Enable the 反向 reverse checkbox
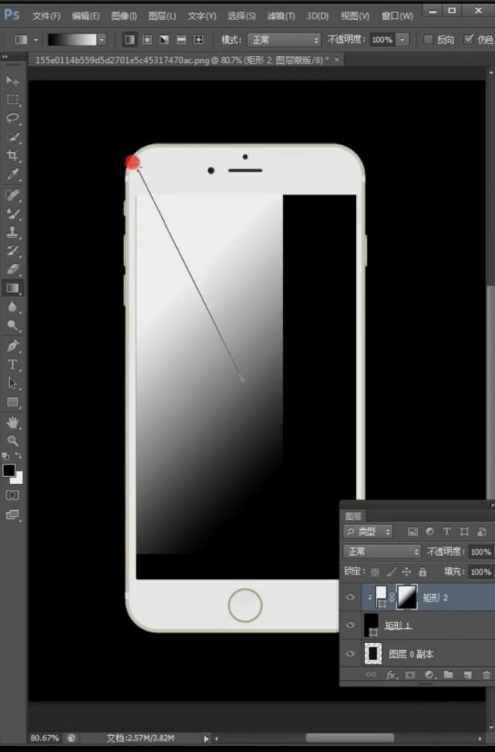 (x=428, y=40)
